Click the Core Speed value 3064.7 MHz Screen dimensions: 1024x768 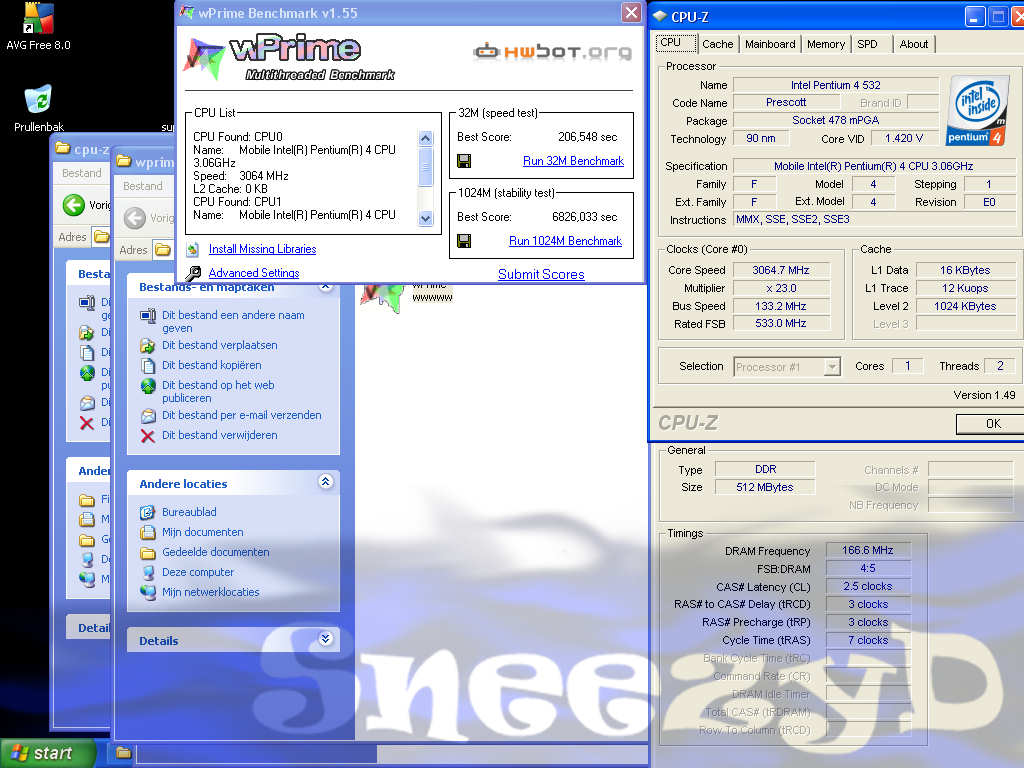point(781,270)
